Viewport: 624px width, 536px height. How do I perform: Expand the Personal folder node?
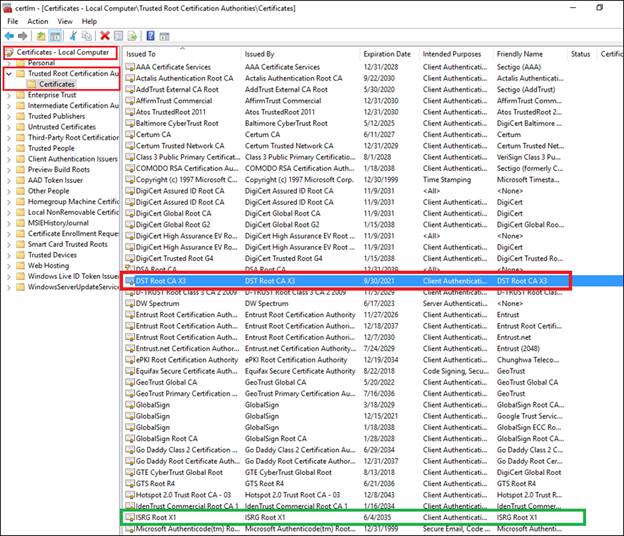pos(9,63)
